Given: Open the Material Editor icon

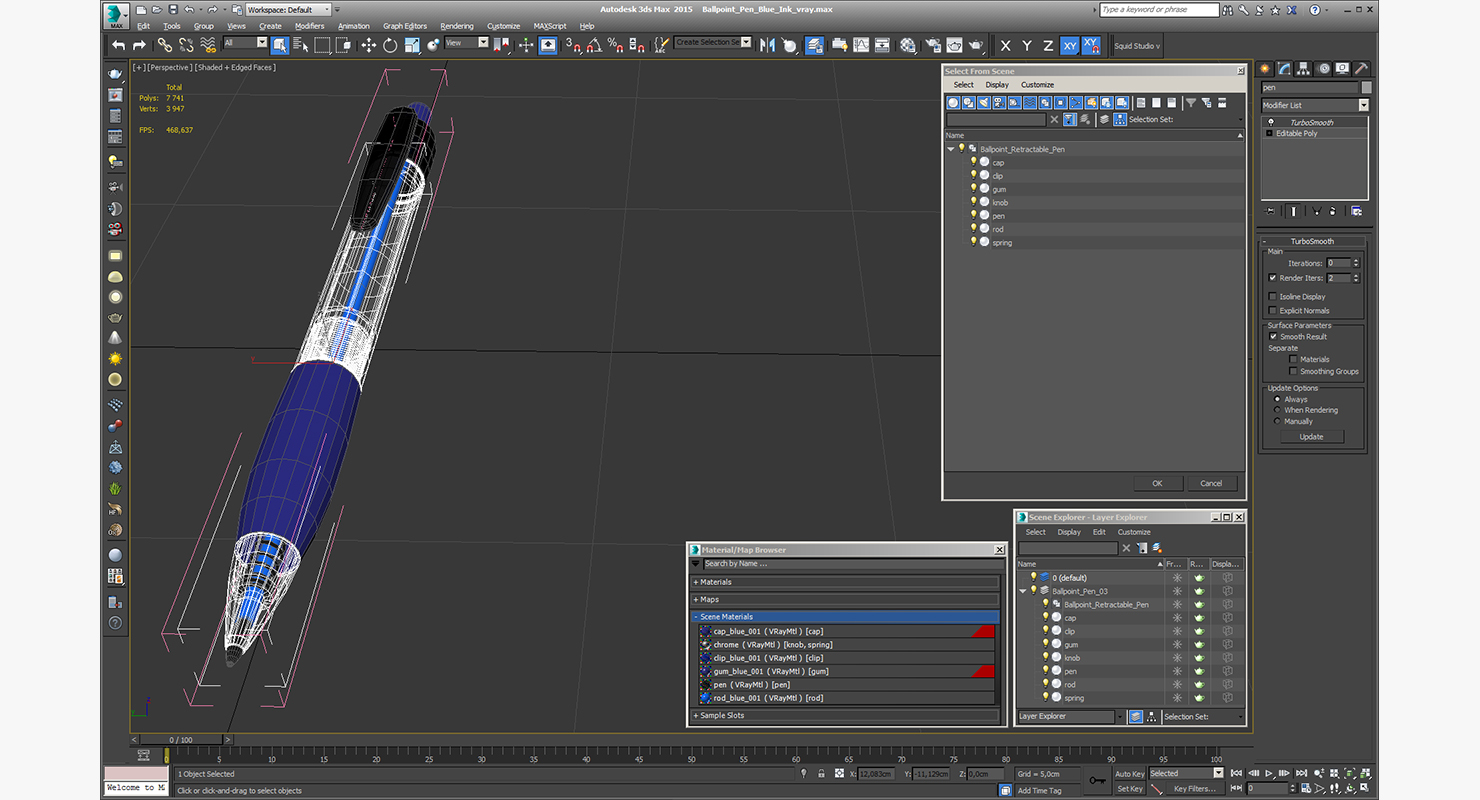Looking at the screenshot, I should [x=908, y=45].
